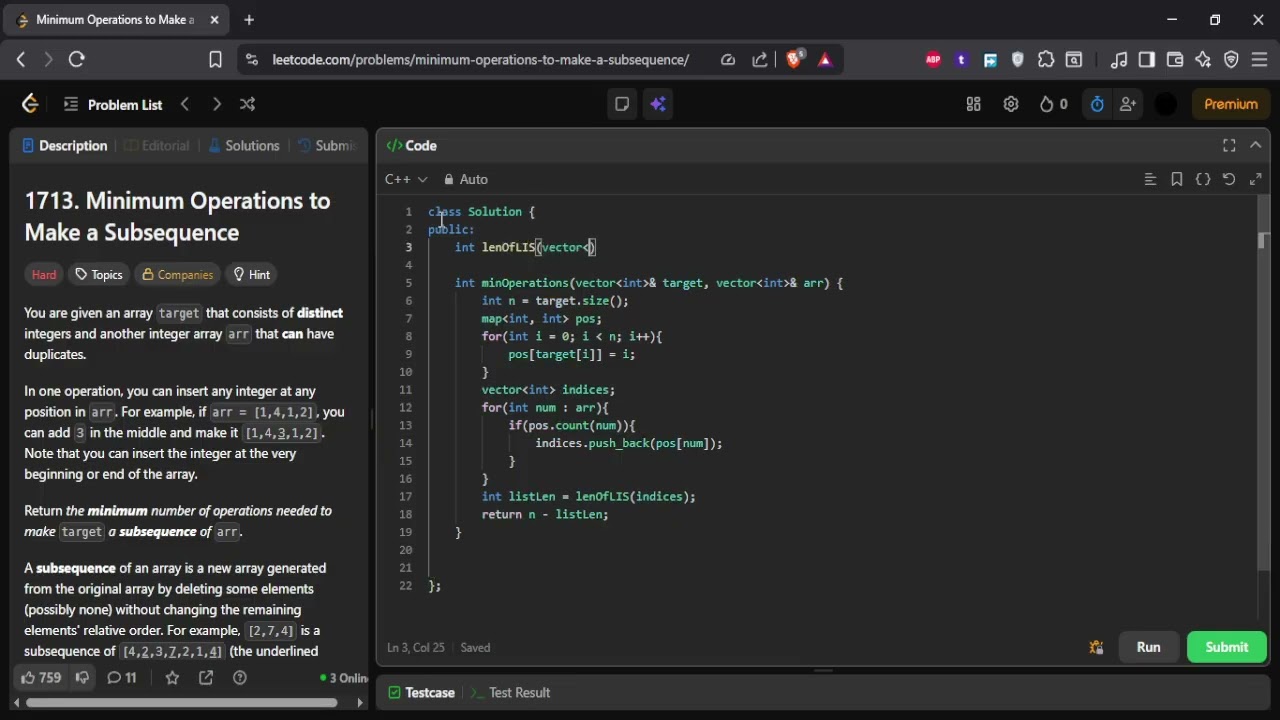Click the Hard difficulty tag
This screenshot has width=1280, height=720.
tap(44, 274)
